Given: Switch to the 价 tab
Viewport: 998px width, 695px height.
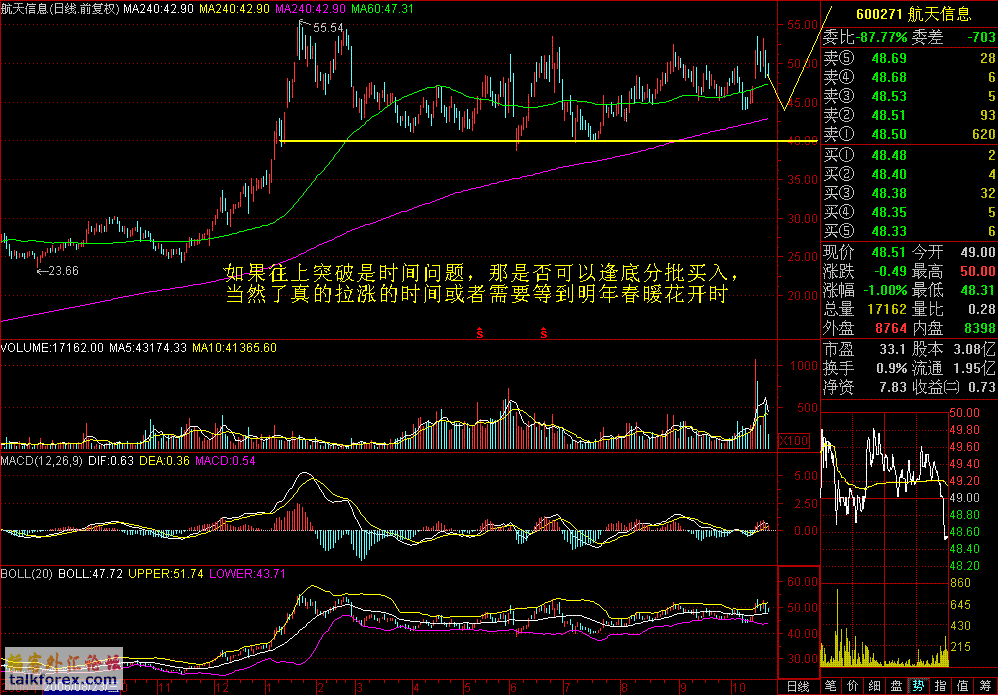Looking at the screenshot, I should (852, 686).
